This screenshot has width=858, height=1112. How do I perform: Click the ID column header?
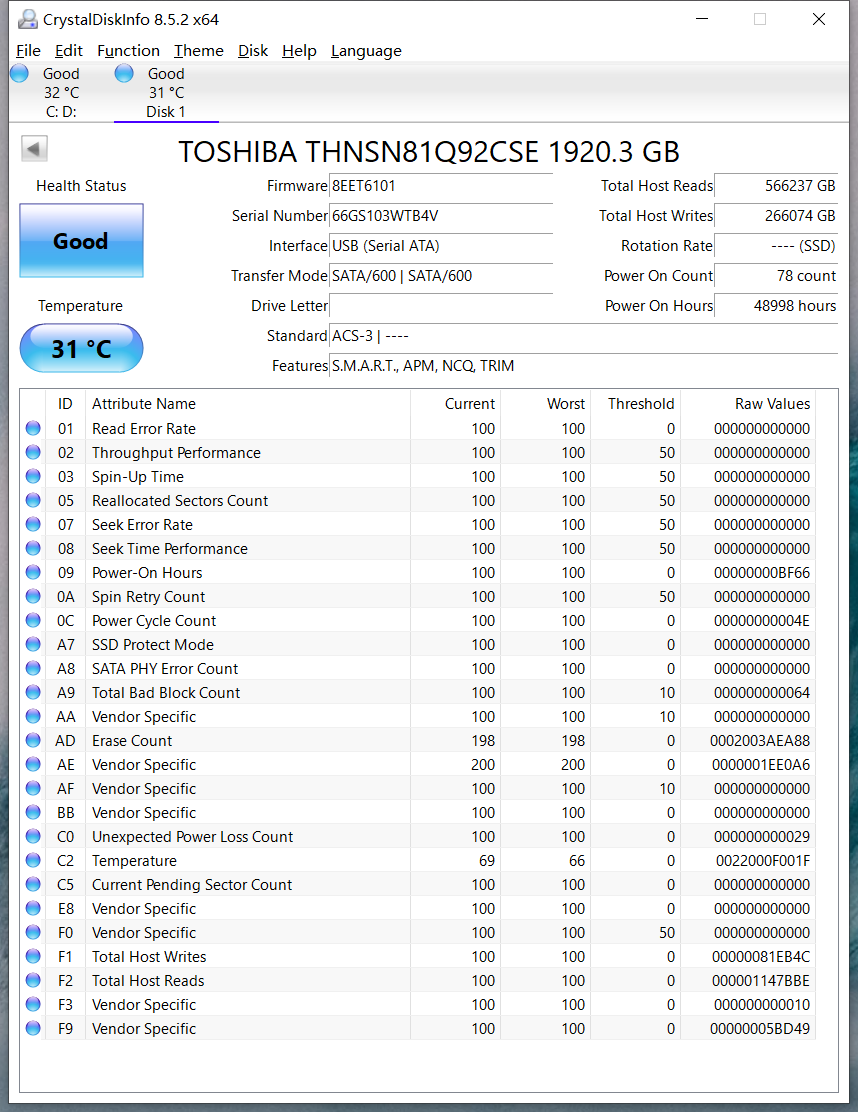click(65, 404)
